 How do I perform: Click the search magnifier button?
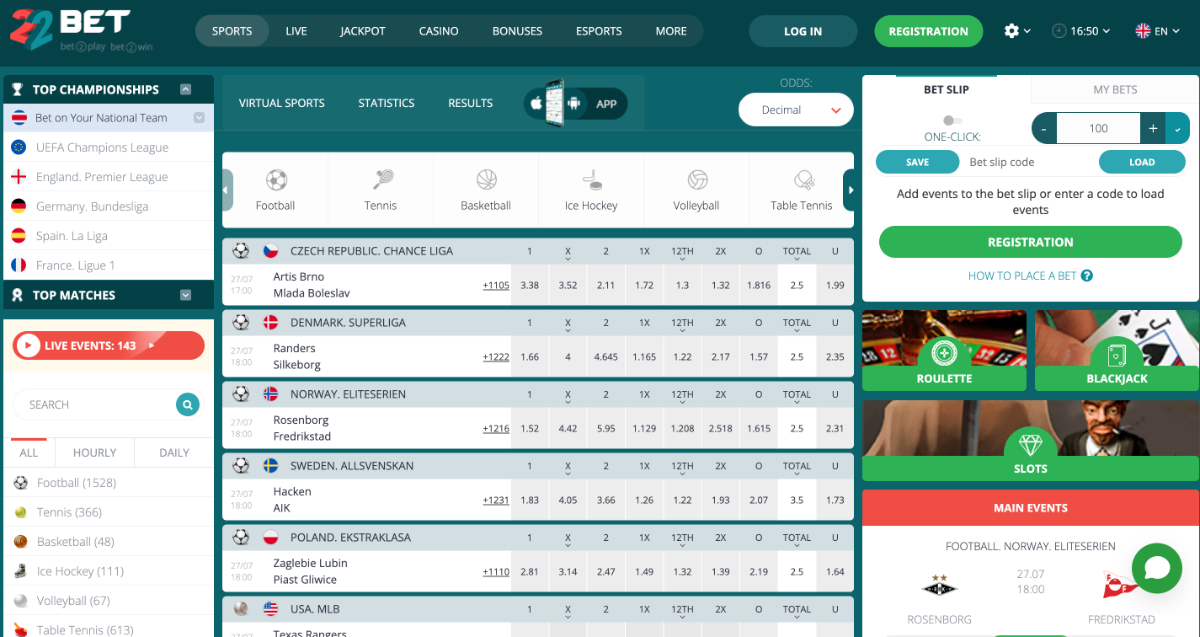tap(187, 404)
